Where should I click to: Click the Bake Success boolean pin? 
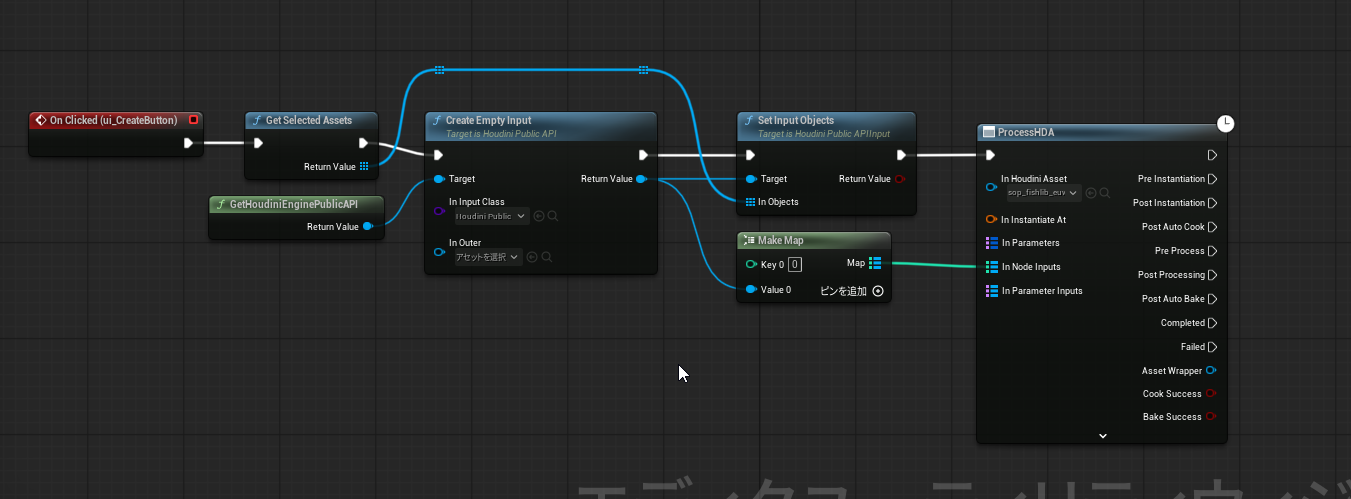point(1211,417)
